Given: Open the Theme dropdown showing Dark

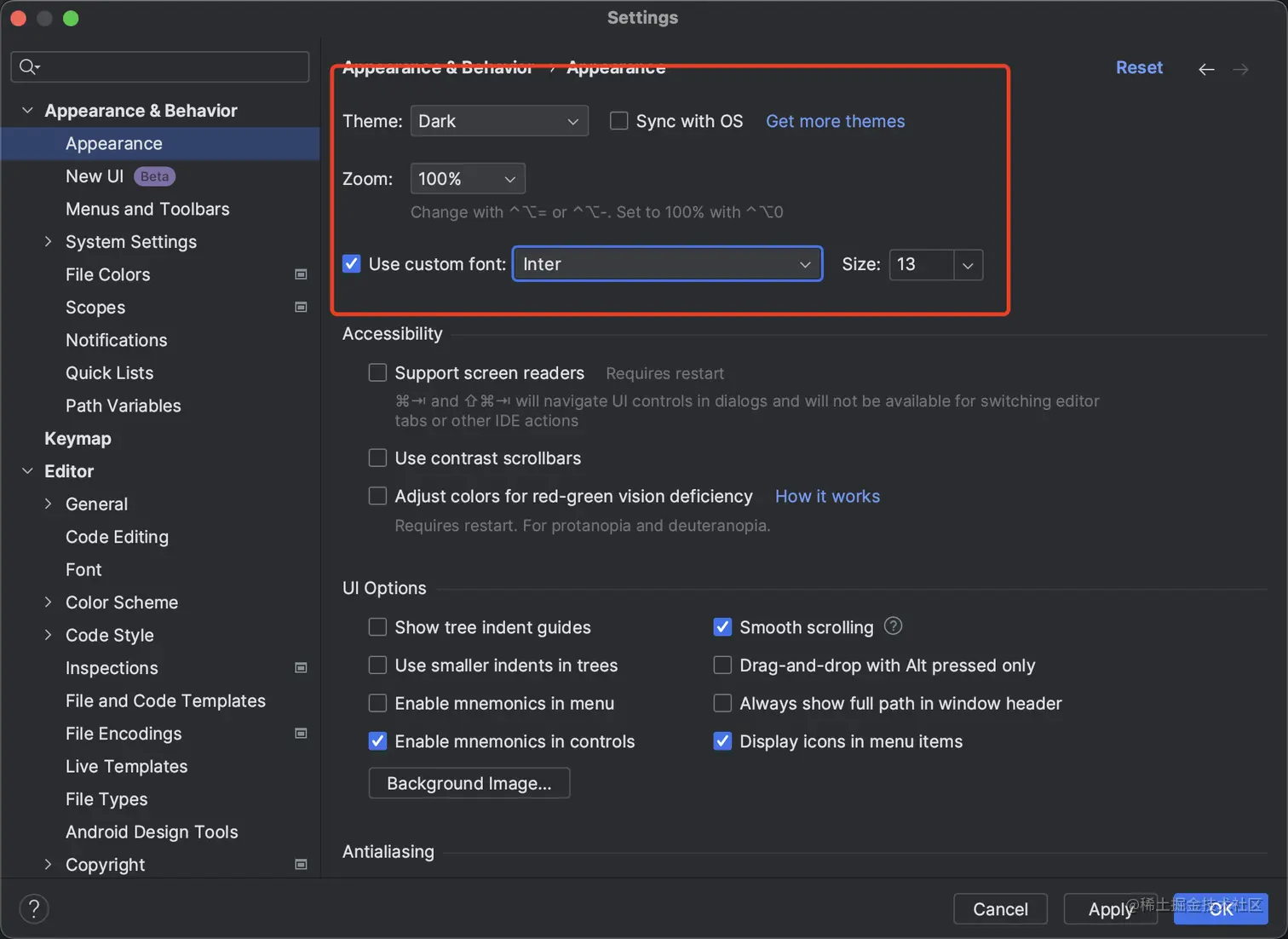Looking at the screenshot, I should click(x=499, y=121).
